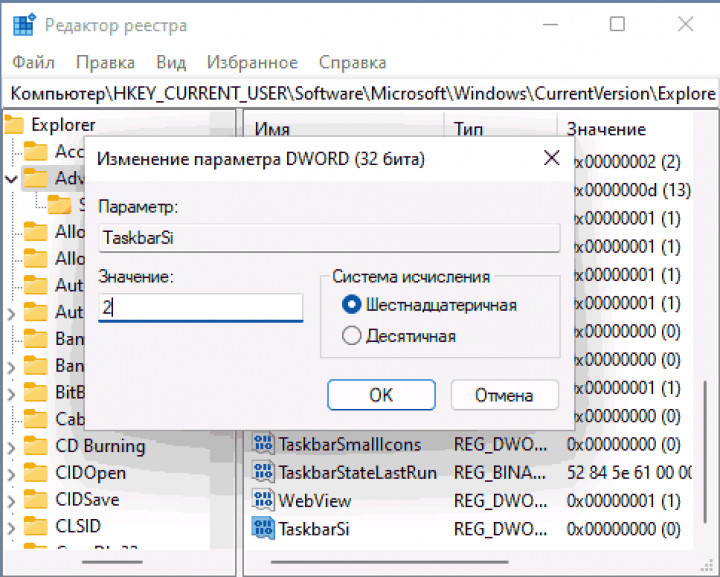
Task: Close the DWORD edit dialog
Action: tap(551, 158)
